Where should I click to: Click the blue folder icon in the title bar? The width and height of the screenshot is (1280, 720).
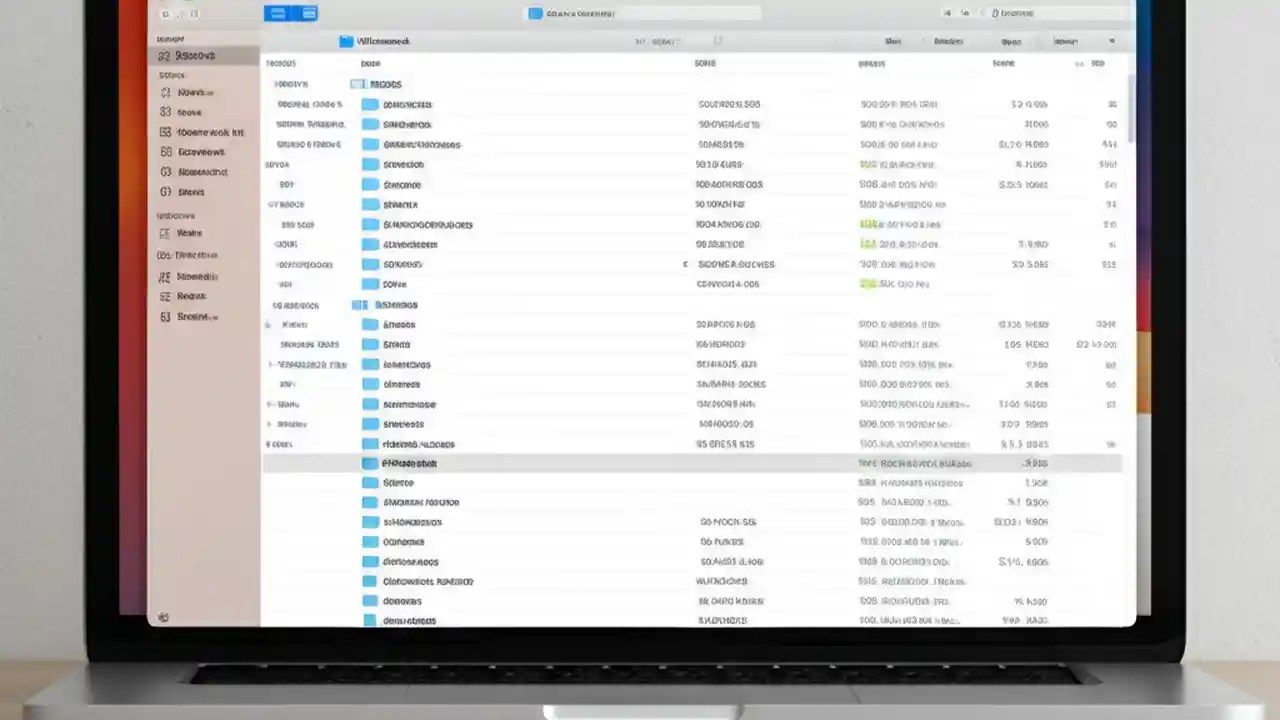pos(347,41)
